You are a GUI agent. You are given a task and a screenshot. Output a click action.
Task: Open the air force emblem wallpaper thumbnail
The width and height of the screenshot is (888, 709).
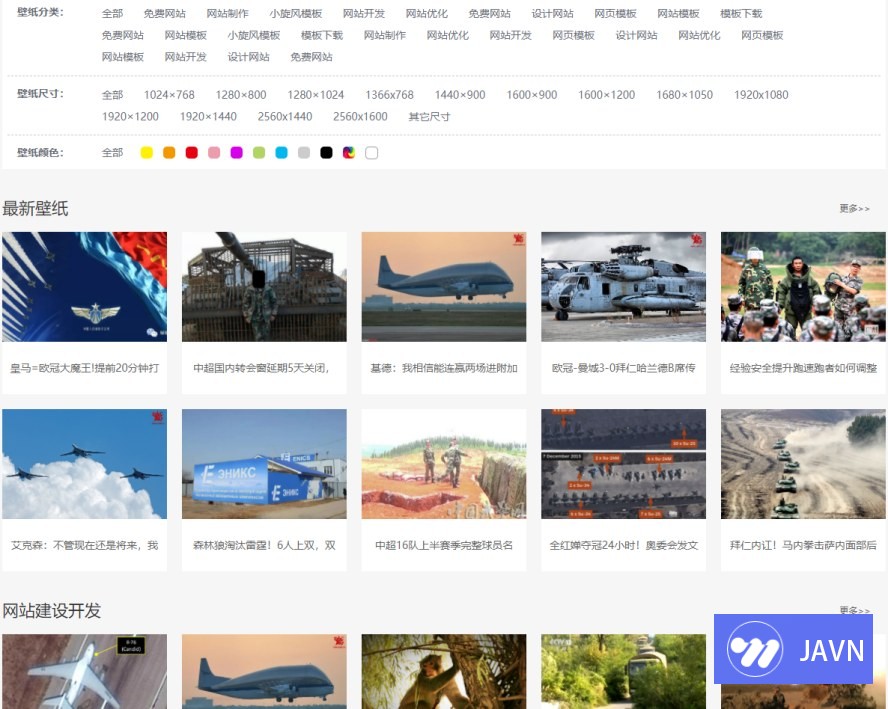pyautogui.click(x=84, y=287)
